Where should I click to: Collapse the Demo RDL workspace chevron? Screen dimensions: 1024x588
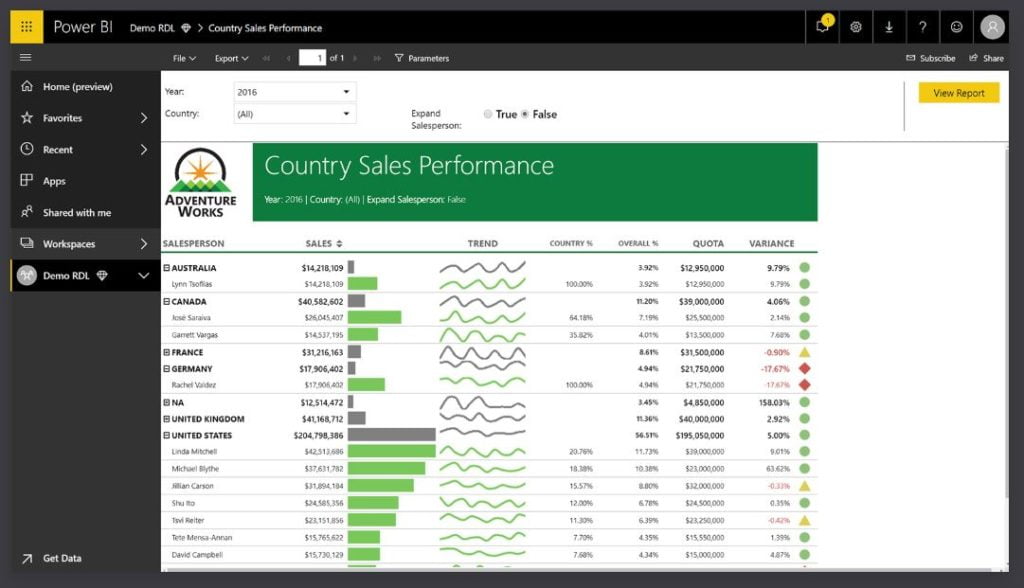(x=144, y=276)
